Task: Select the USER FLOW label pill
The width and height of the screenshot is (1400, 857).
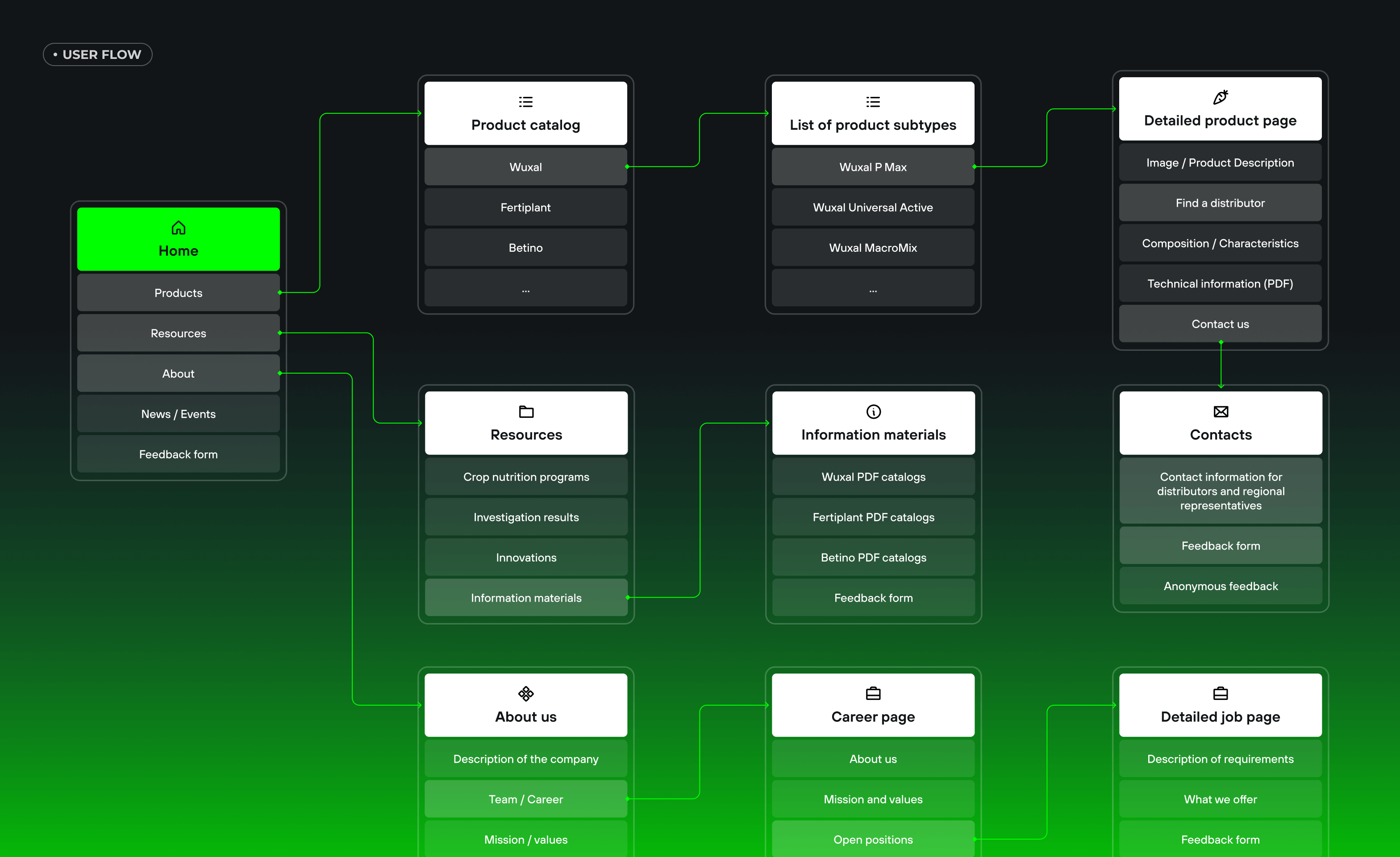Action: 98,54
